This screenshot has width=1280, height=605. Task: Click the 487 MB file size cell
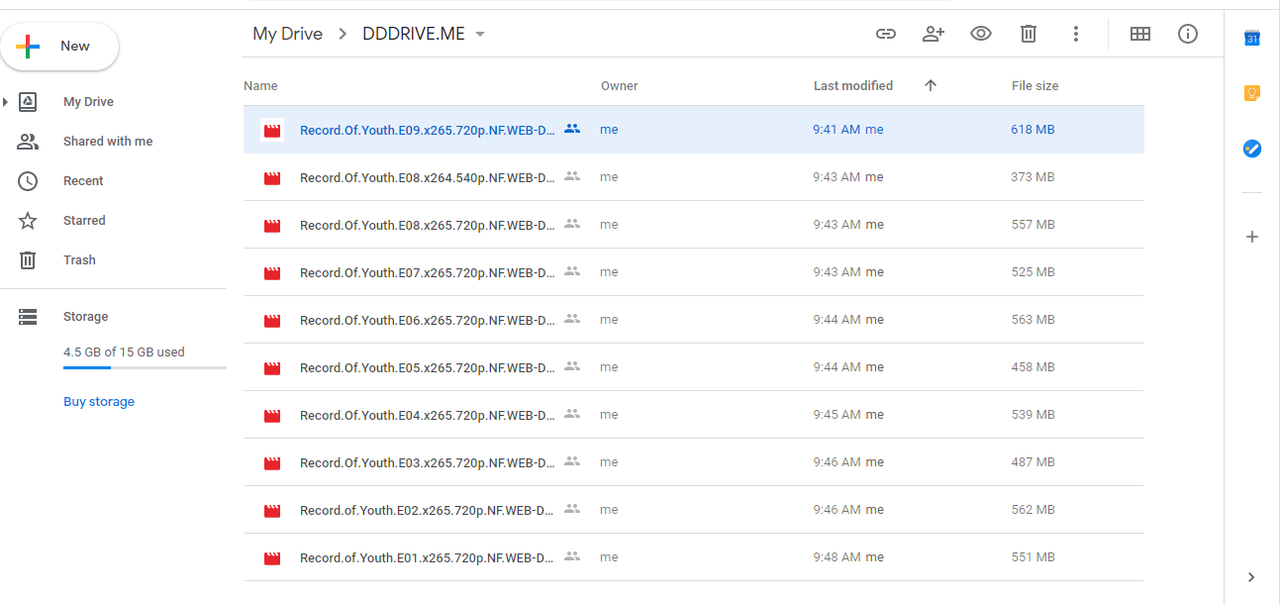click(1033, 462)
